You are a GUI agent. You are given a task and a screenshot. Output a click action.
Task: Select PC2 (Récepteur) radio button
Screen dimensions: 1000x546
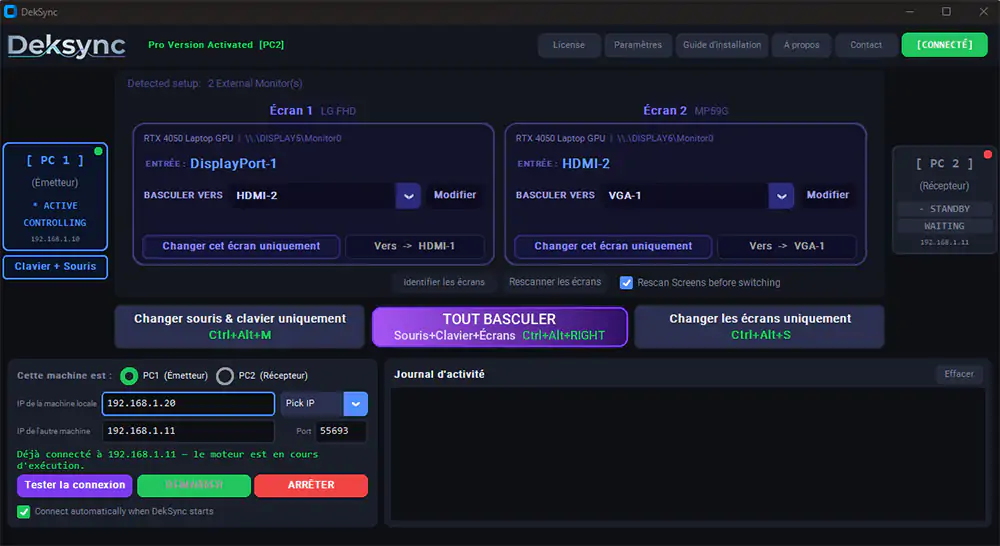tap(224, 376)
